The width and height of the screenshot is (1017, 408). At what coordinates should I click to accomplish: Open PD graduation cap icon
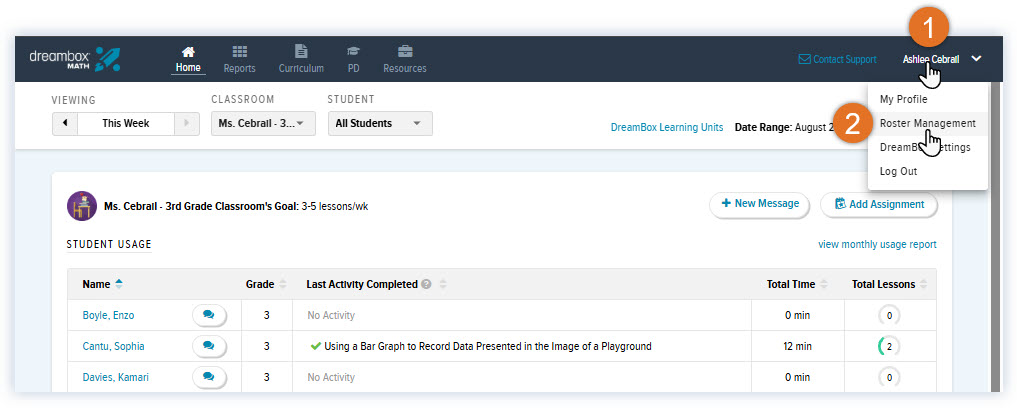pyautogui.click(x=353, y=51)
